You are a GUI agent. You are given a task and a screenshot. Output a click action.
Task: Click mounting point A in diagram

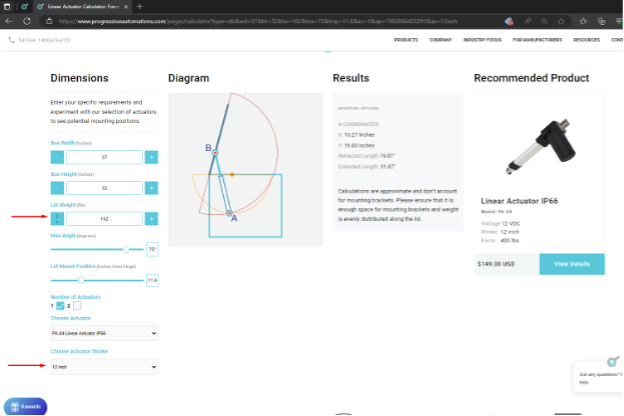(229, 214)
